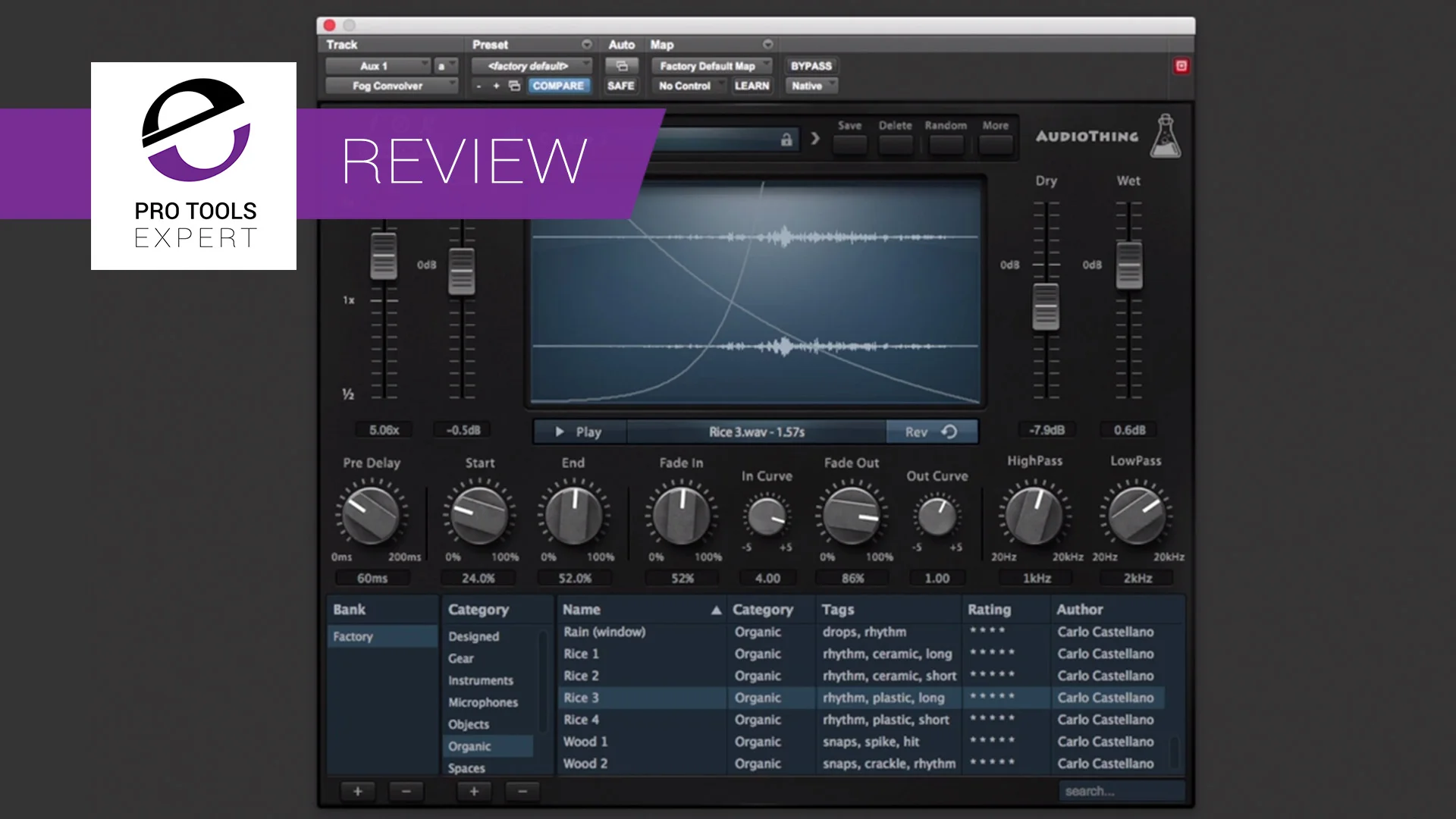Adjust the Wet level slider
The height and width of the screenshot is (819, 1456).
click(x=1129, y=265)
